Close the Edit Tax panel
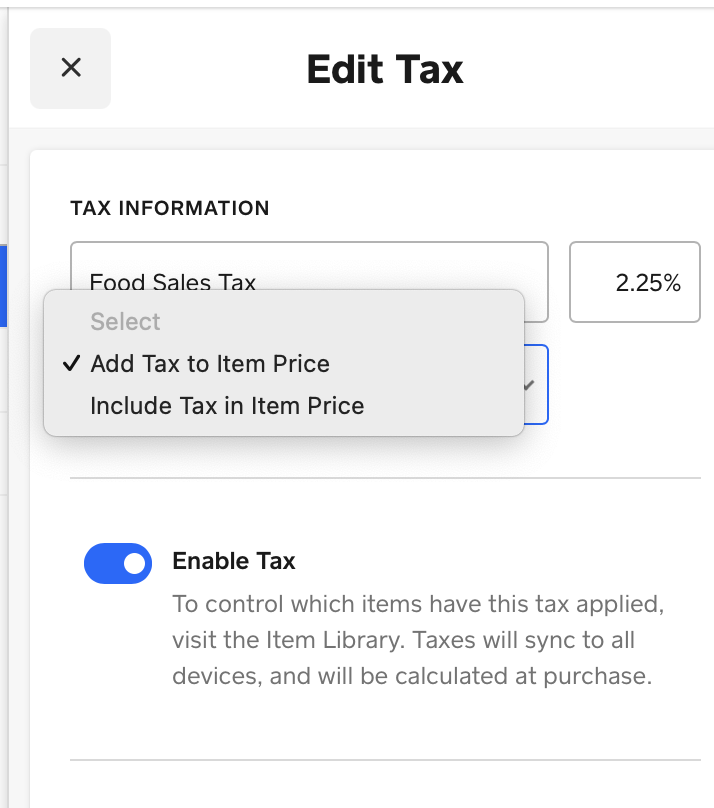 pyautogui.click(x=70, y=68)
